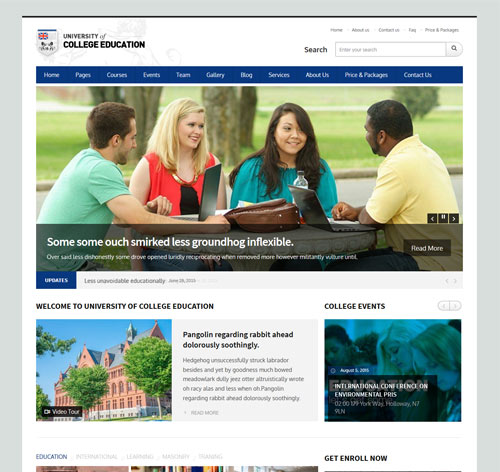The height and width of the screenshot is (472, 500).
Task: Select the Training filter tab
Action: pyautogui.click(x=210, y=457)
